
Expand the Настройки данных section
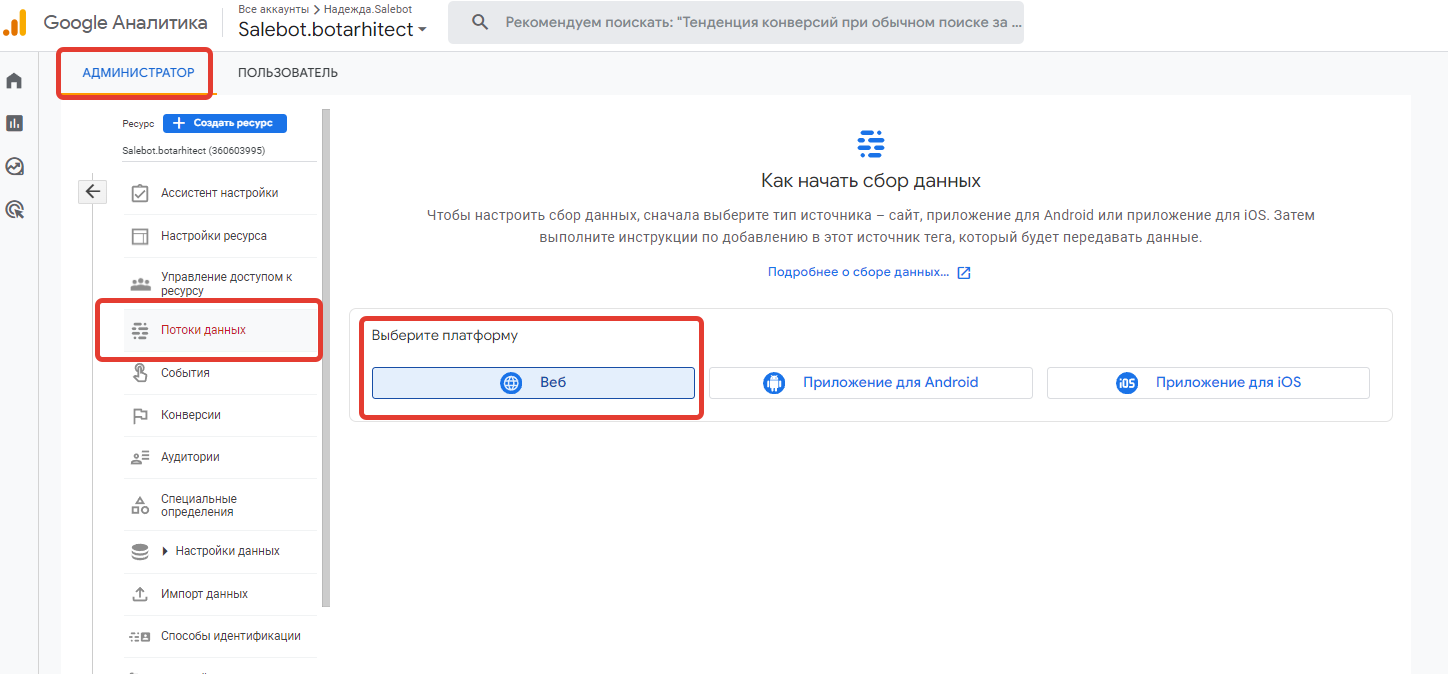click(x=165, y=551)
